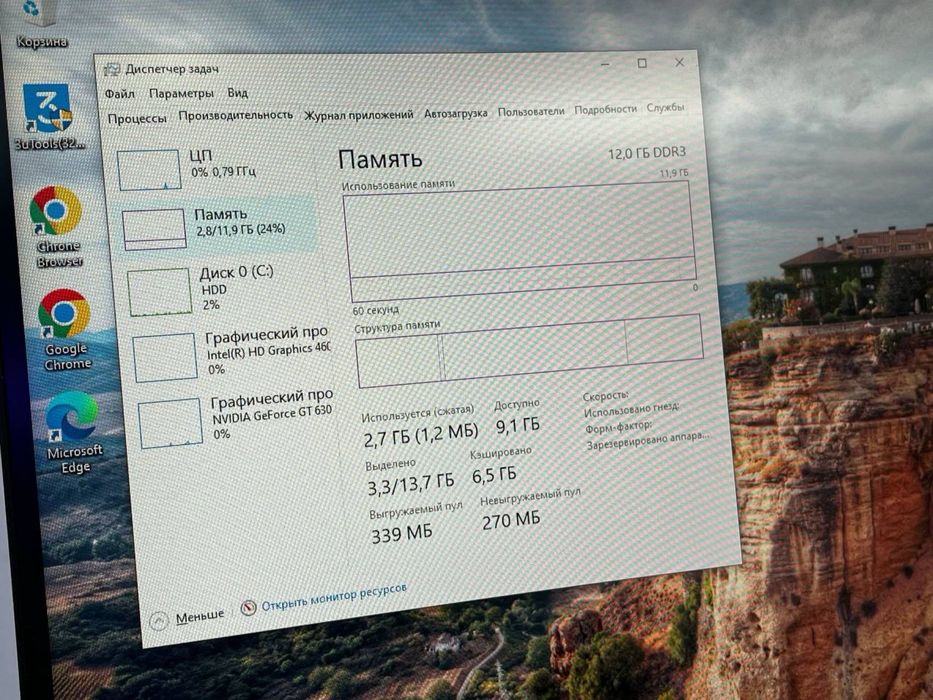Screen dimensions: 933x700
Task: Launch 3uTools(32...) desktop shortcut
Action: [49, 116]
